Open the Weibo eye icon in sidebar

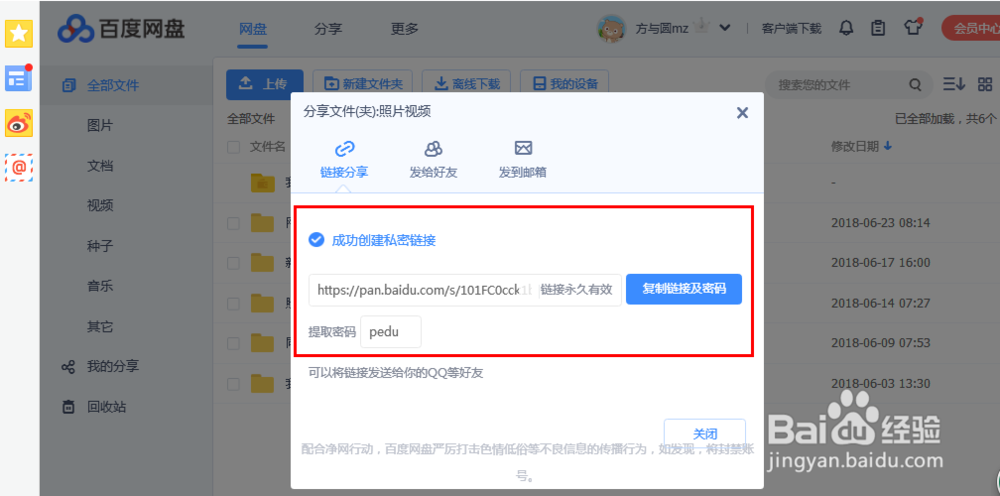(x=18, y=123)
